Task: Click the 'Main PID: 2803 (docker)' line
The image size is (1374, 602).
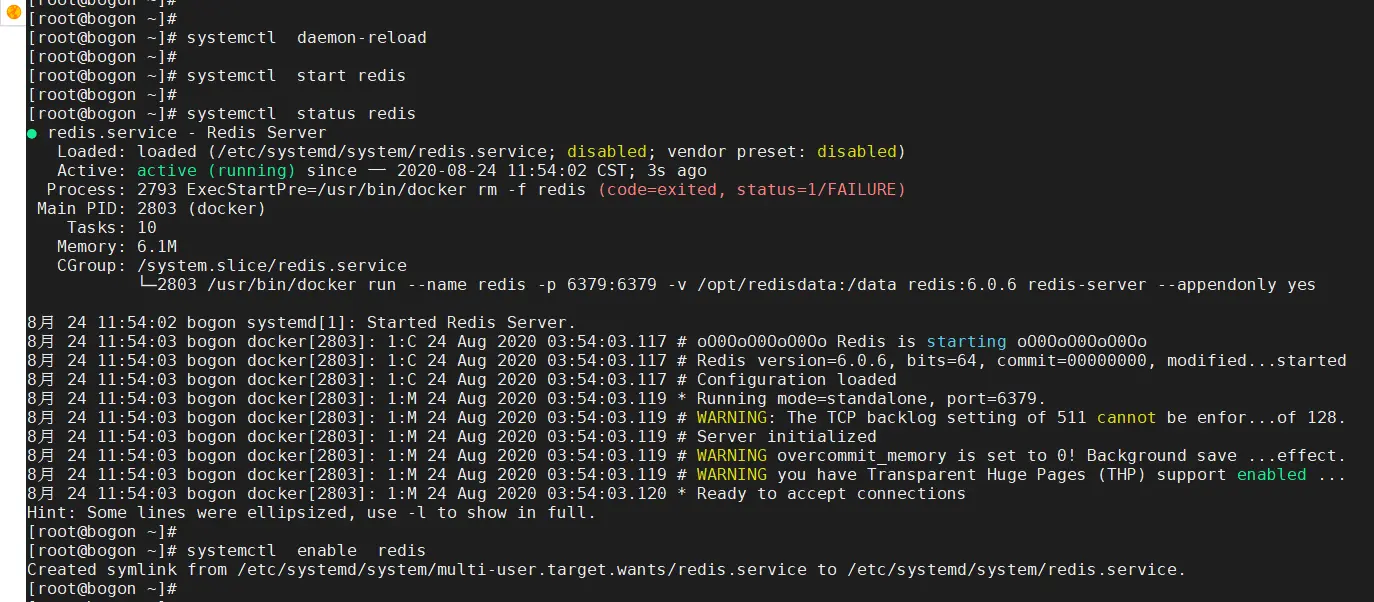Action: [x=152, y=209]
